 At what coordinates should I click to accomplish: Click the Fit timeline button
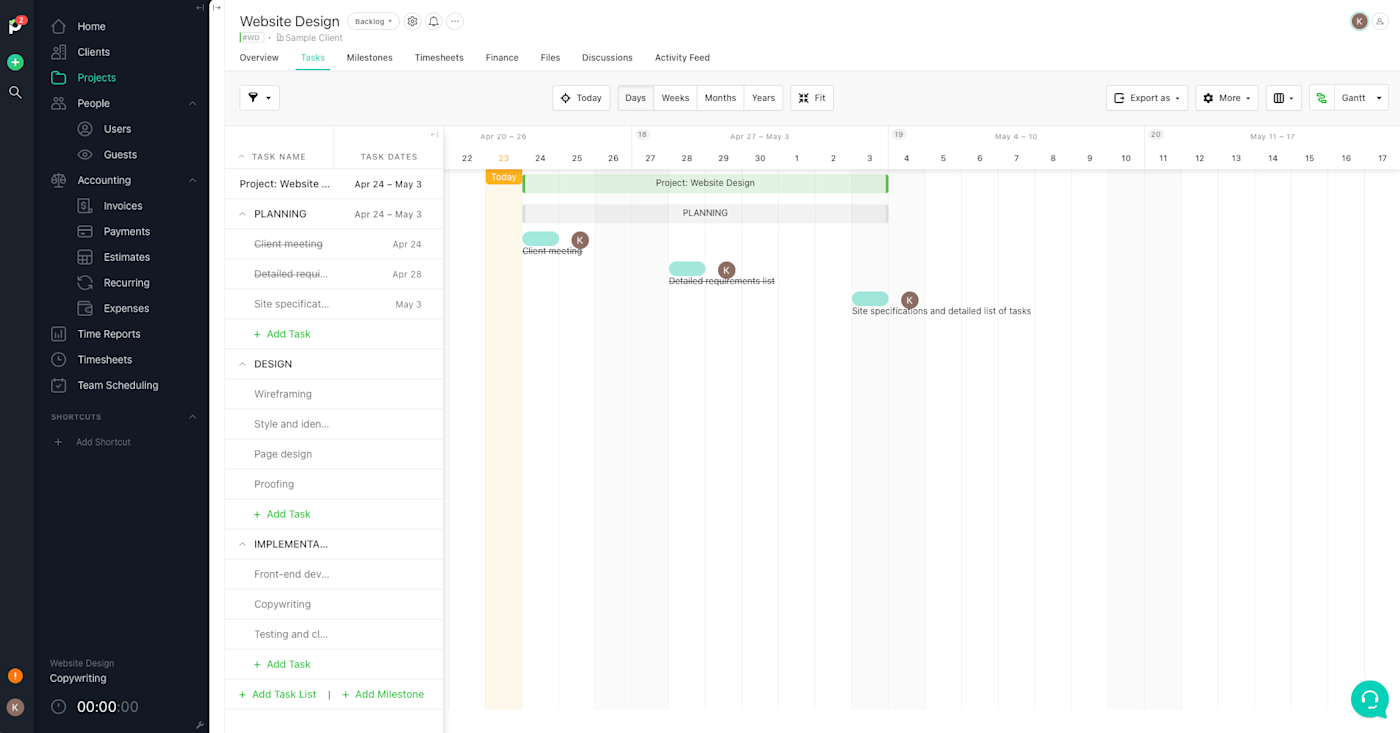point(812,98)
